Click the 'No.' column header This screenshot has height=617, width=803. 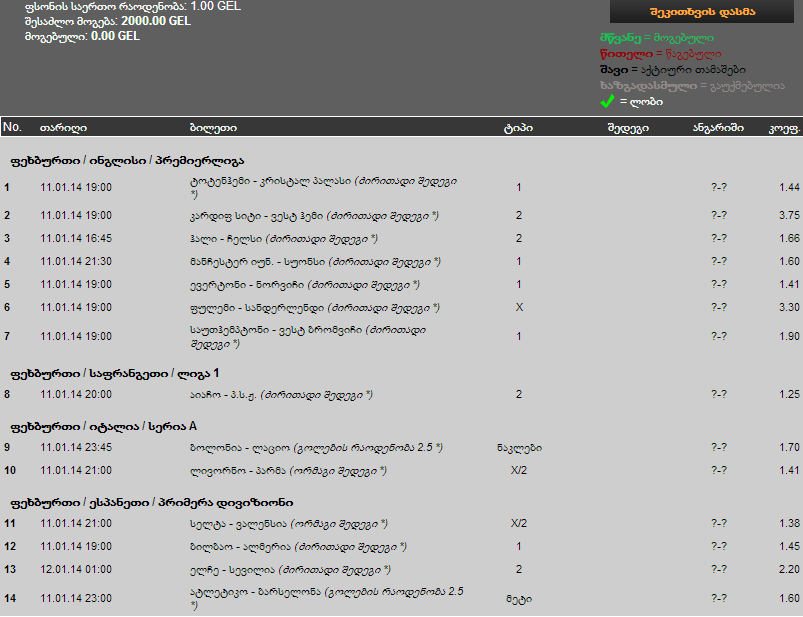point(12,127)
